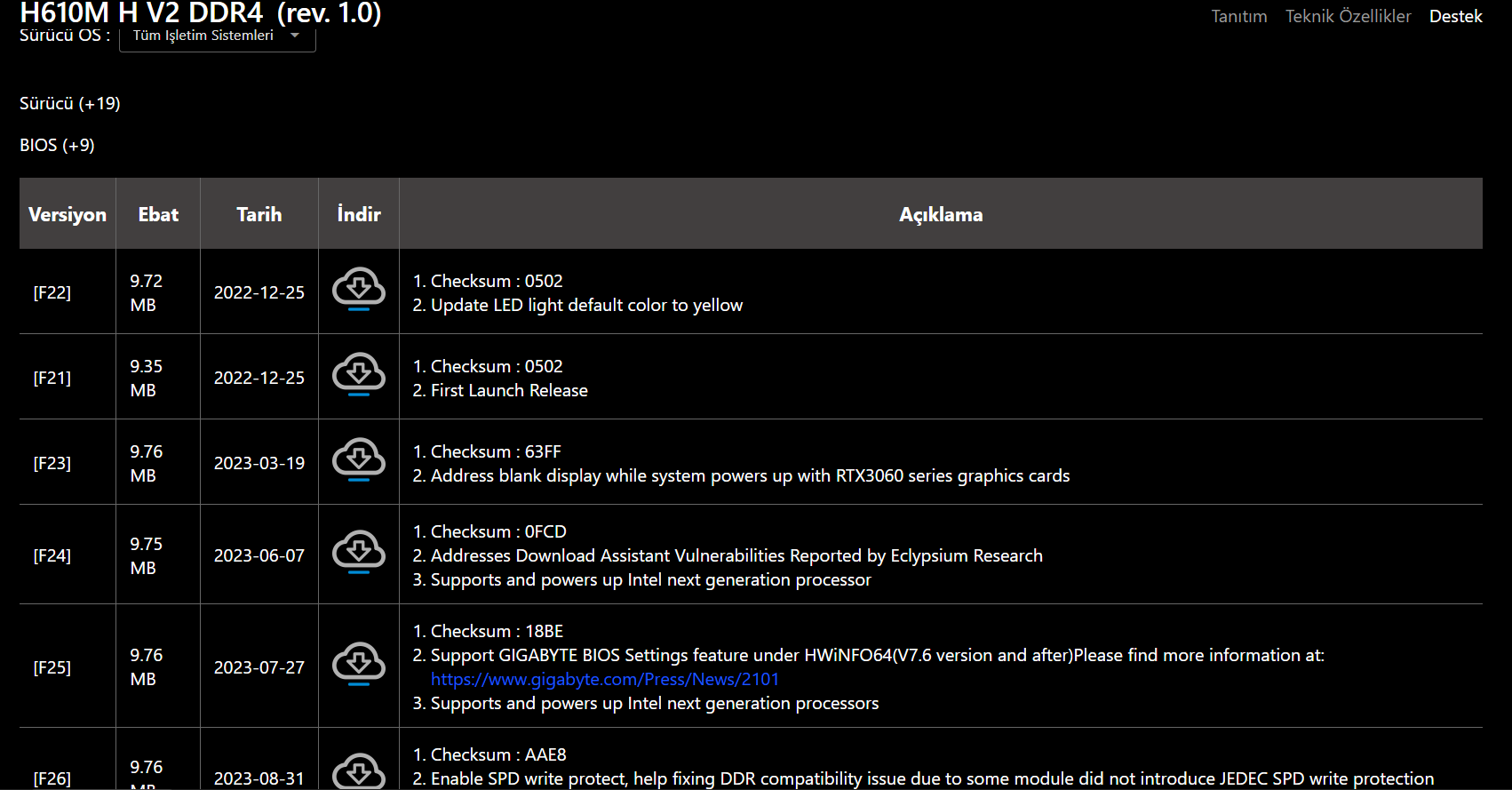Image resolution: width=1512 pixels, height=790 pixels.
Task: Expand the Sürücü (+19) section
Action: 70,103
